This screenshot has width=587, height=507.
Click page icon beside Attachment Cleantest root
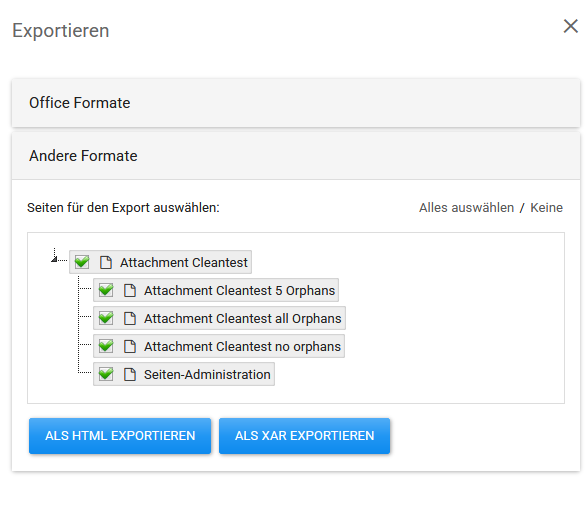point(106,262)
